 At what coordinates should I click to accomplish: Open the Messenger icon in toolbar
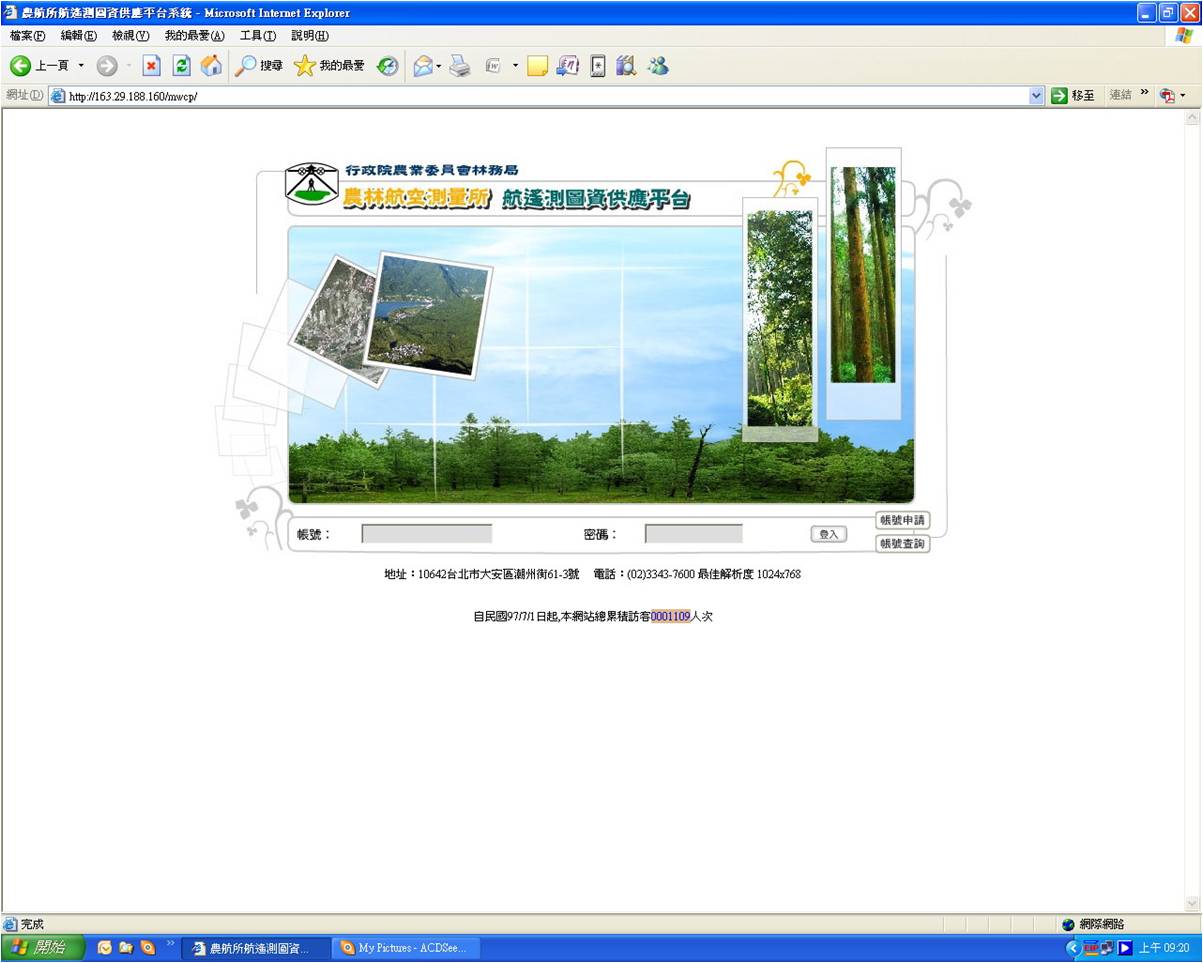657,66
